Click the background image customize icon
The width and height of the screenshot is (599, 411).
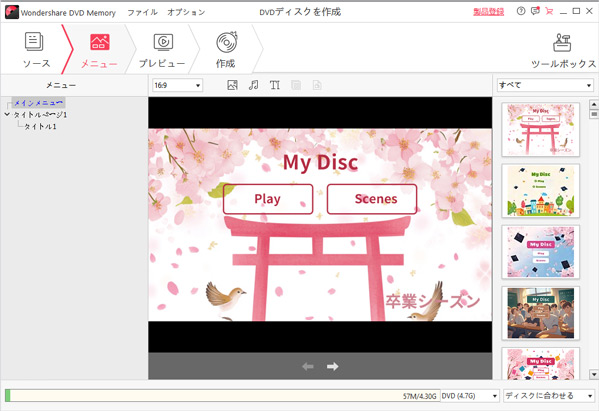pos(232,85)
